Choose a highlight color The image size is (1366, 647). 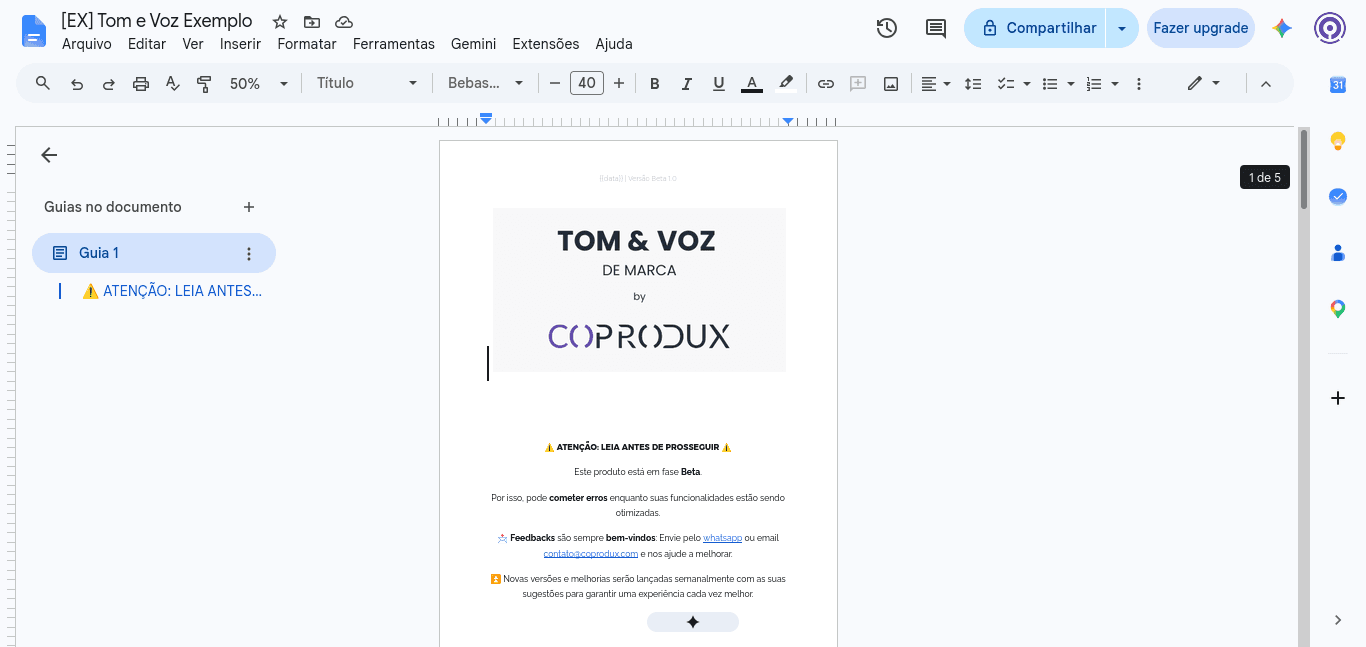click(786, 84)
